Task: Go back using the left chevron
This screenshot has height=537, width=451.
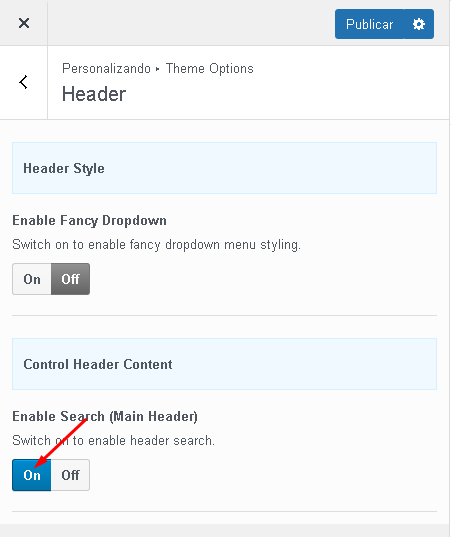Action: pos(23,82)
